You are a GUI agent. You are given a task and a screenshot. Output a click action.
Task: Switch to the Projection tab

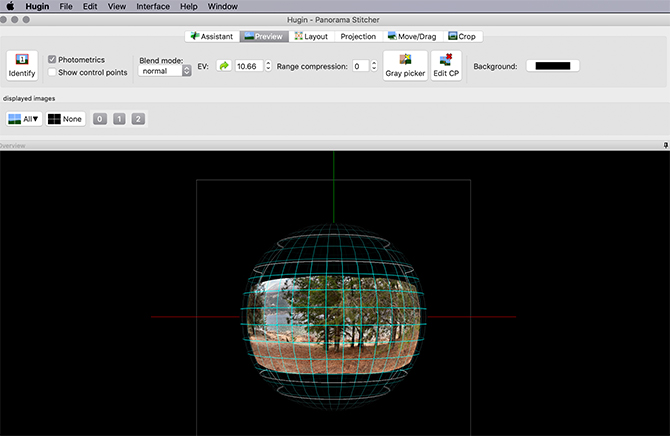point(358,37)
